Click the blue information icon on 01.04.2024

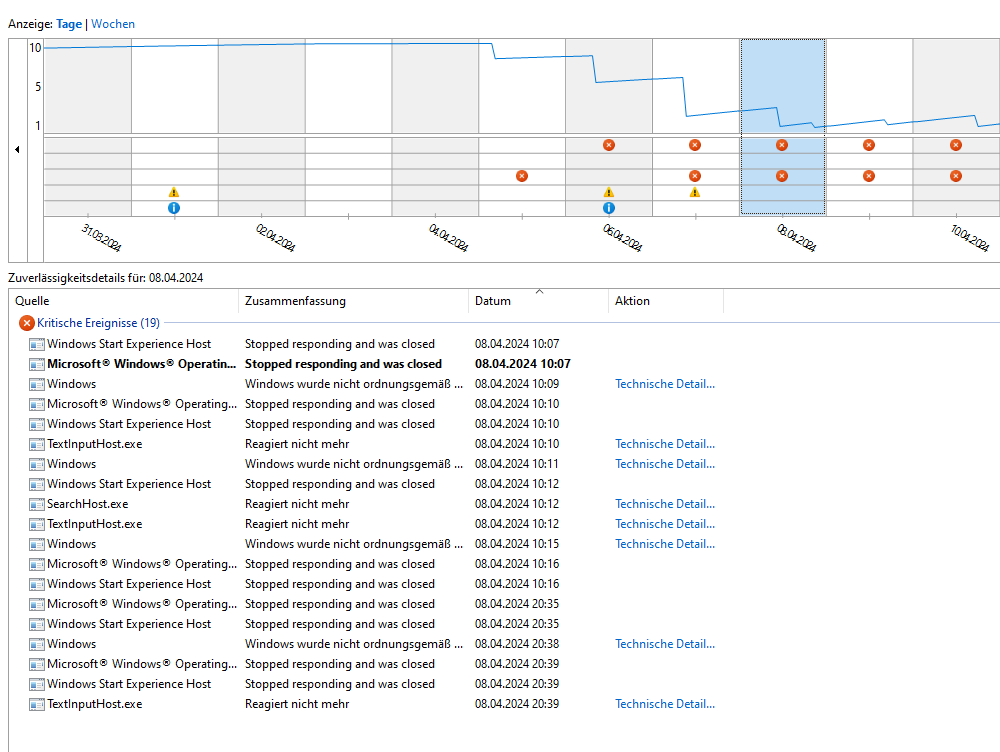pos(174,208)
